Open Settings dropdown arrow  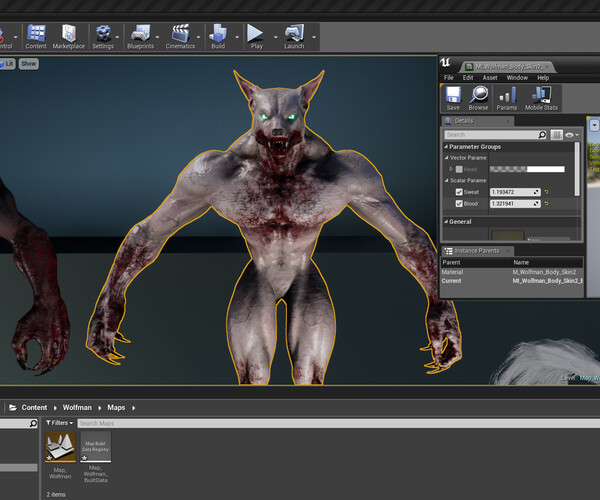click(117, 37)
